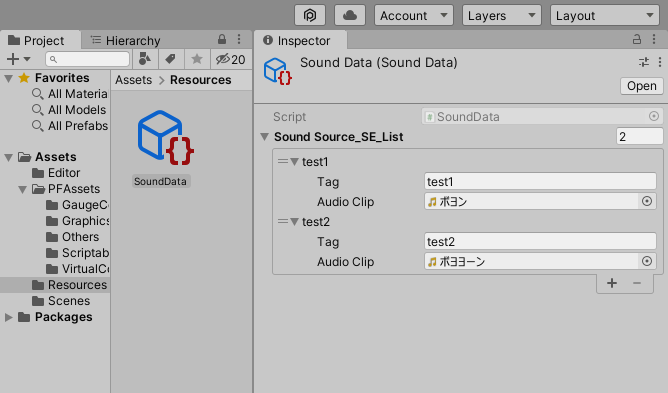Click the plus create-asset button
The image size is (668, 393).
tap(13, 59)
